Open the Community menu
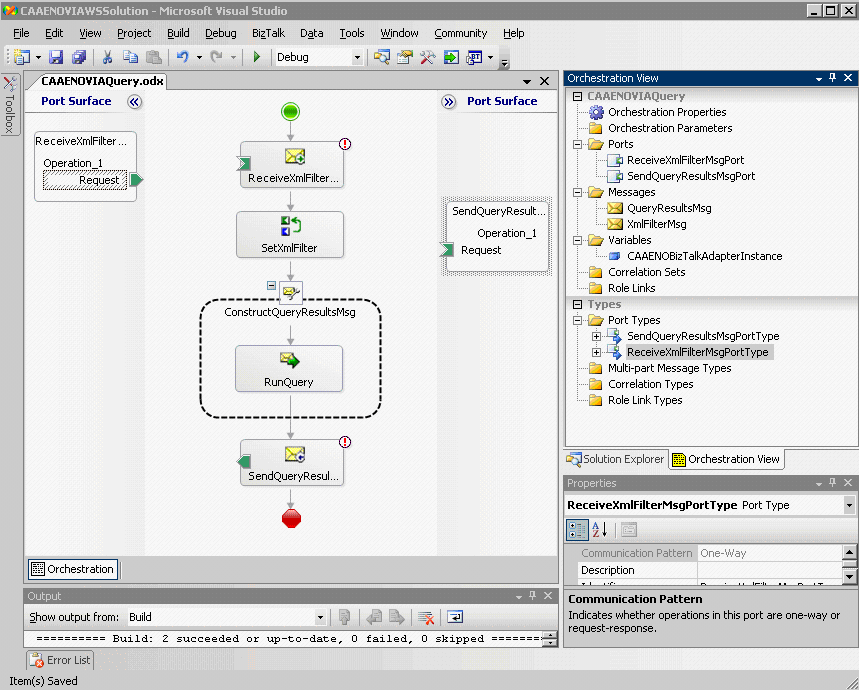This screenshot has height=690, width=859. tap(460, 33)
